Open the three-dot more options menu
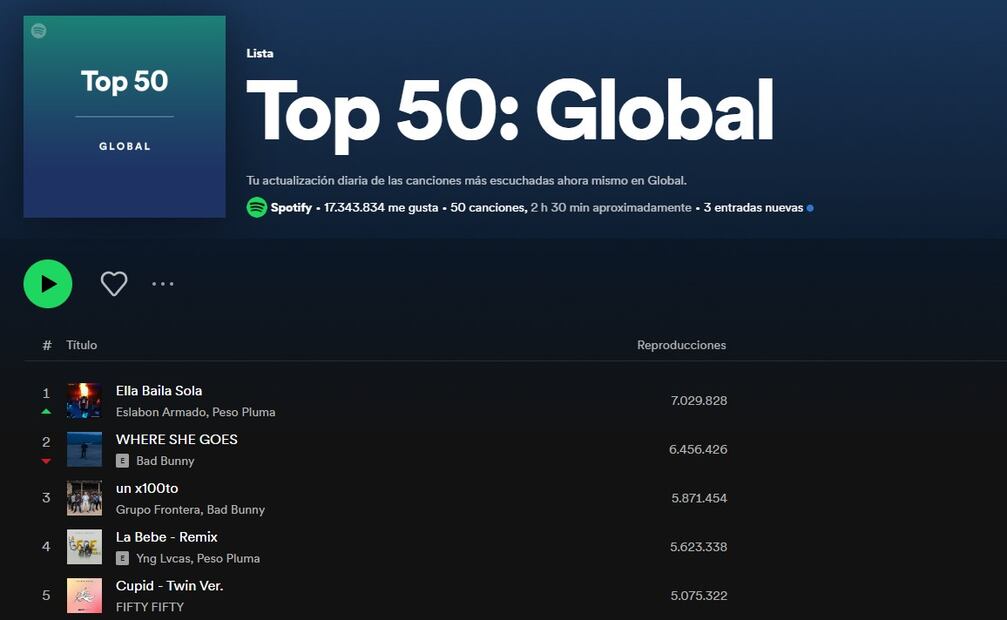 click(162, 284)
